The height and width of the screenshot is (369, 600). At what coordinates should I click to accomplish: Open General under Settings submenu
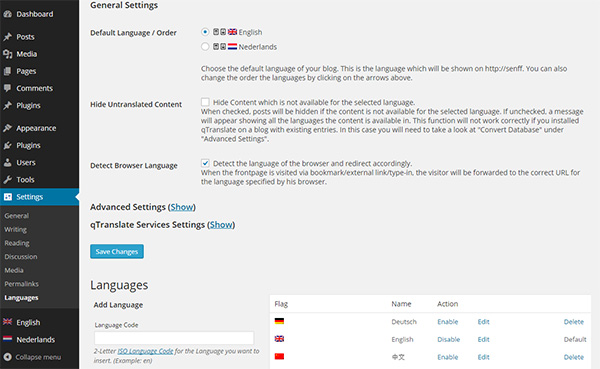click(16, 216)
